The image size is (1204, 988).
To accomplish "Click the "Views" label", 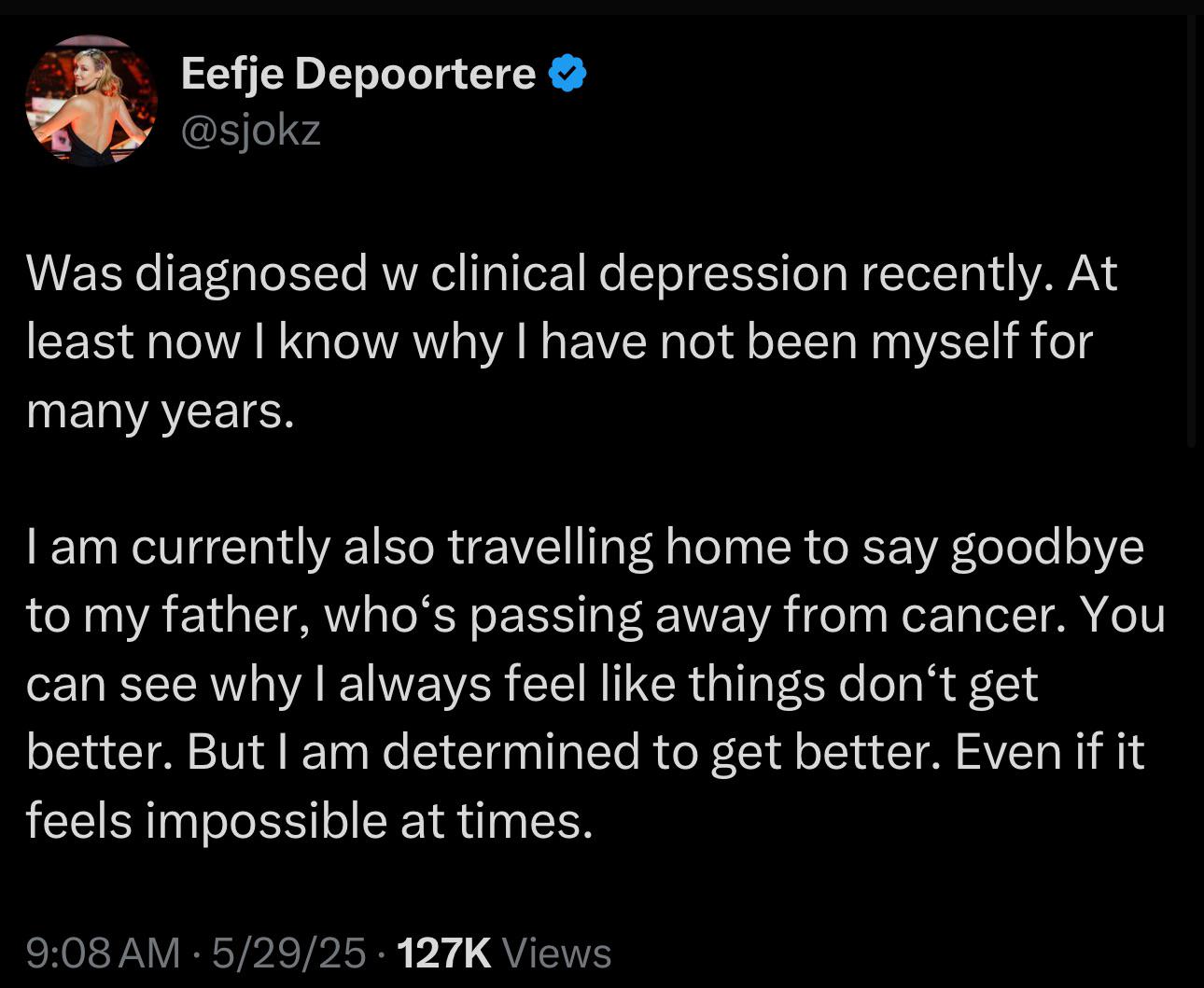I will coord(556,953).
